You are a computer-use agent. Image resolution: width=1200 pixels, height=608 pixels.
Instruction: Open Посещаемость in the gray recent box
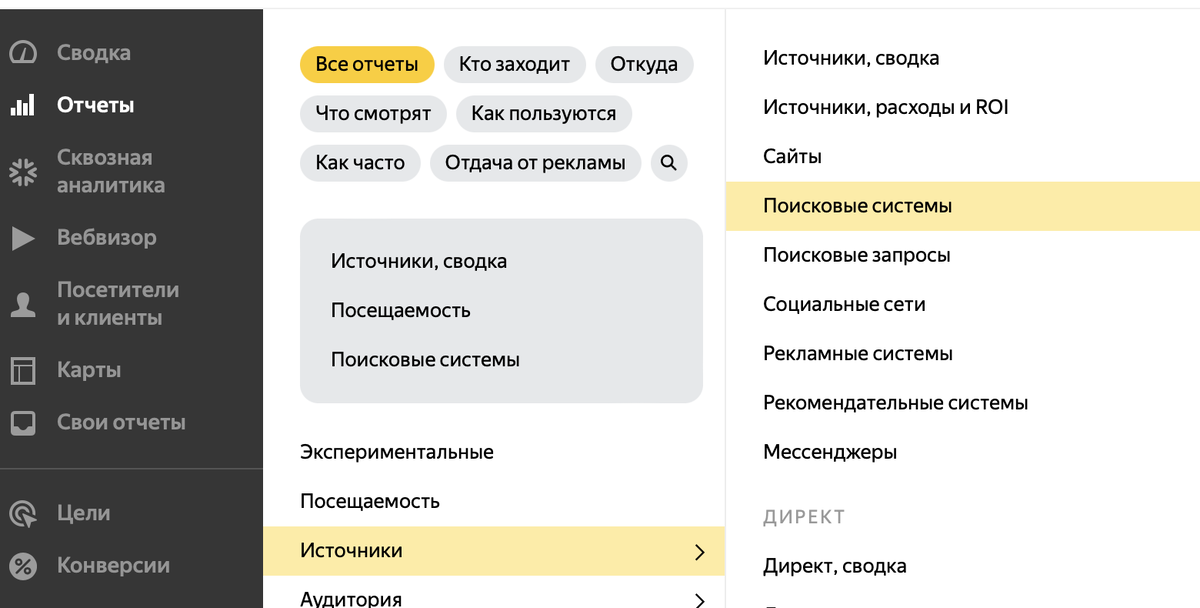(400, 311)
